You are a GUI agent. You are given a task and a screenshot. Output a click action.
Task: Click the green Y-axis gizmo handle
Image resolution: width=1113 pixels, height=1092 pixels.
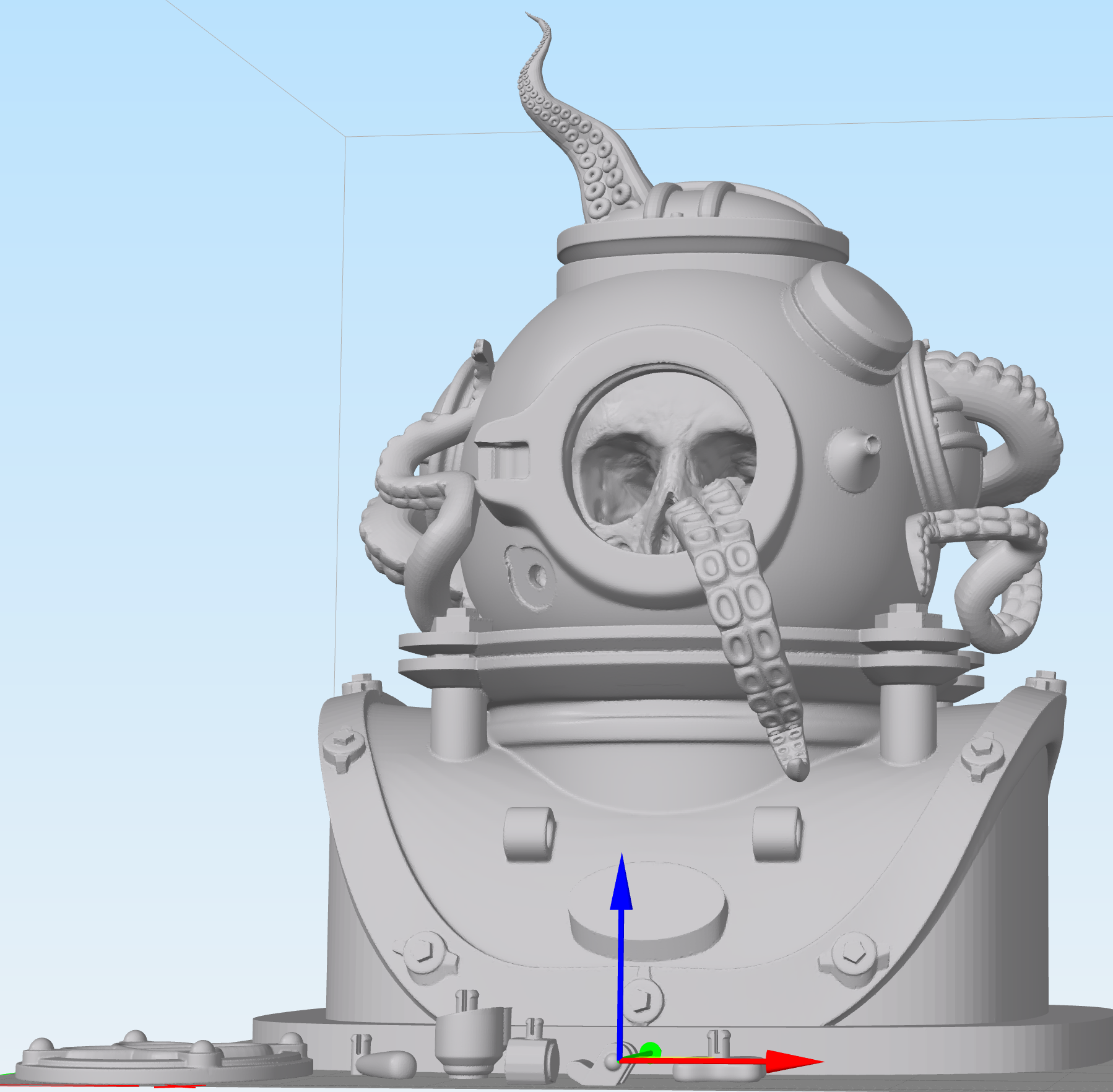click(x=649, y=1051)
